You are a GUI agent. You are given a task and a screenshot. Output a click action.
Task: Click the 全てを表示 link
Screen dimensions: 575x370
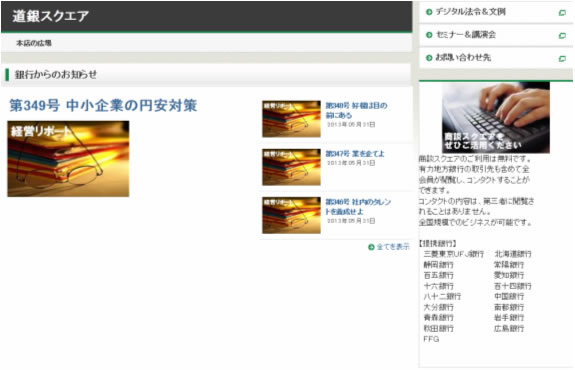[393, 247]
